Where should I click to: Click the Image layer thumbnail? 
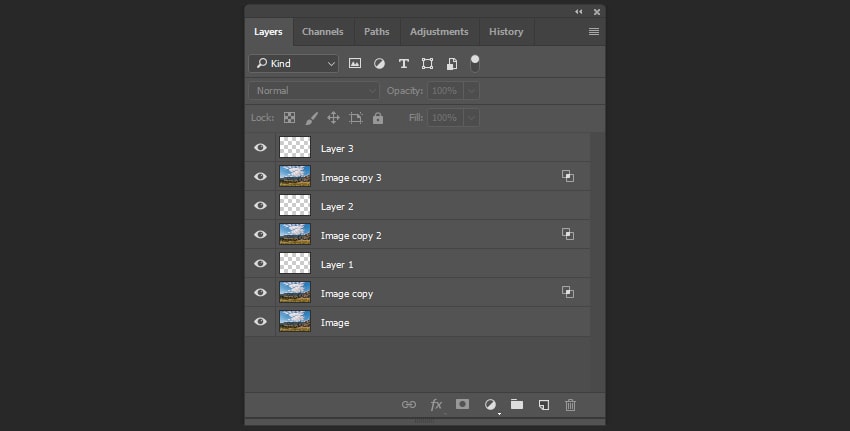(x=295, y=322)
